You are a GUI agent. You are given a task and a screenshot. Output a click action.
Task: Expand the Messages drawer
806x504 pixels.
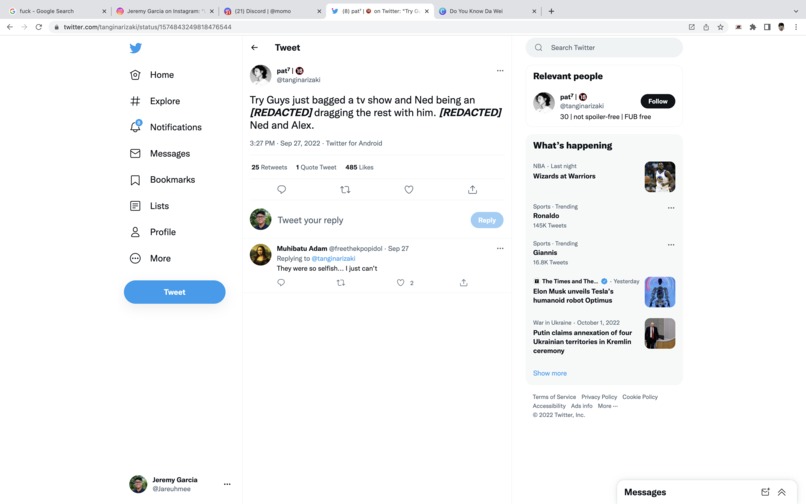coord(782,492)
